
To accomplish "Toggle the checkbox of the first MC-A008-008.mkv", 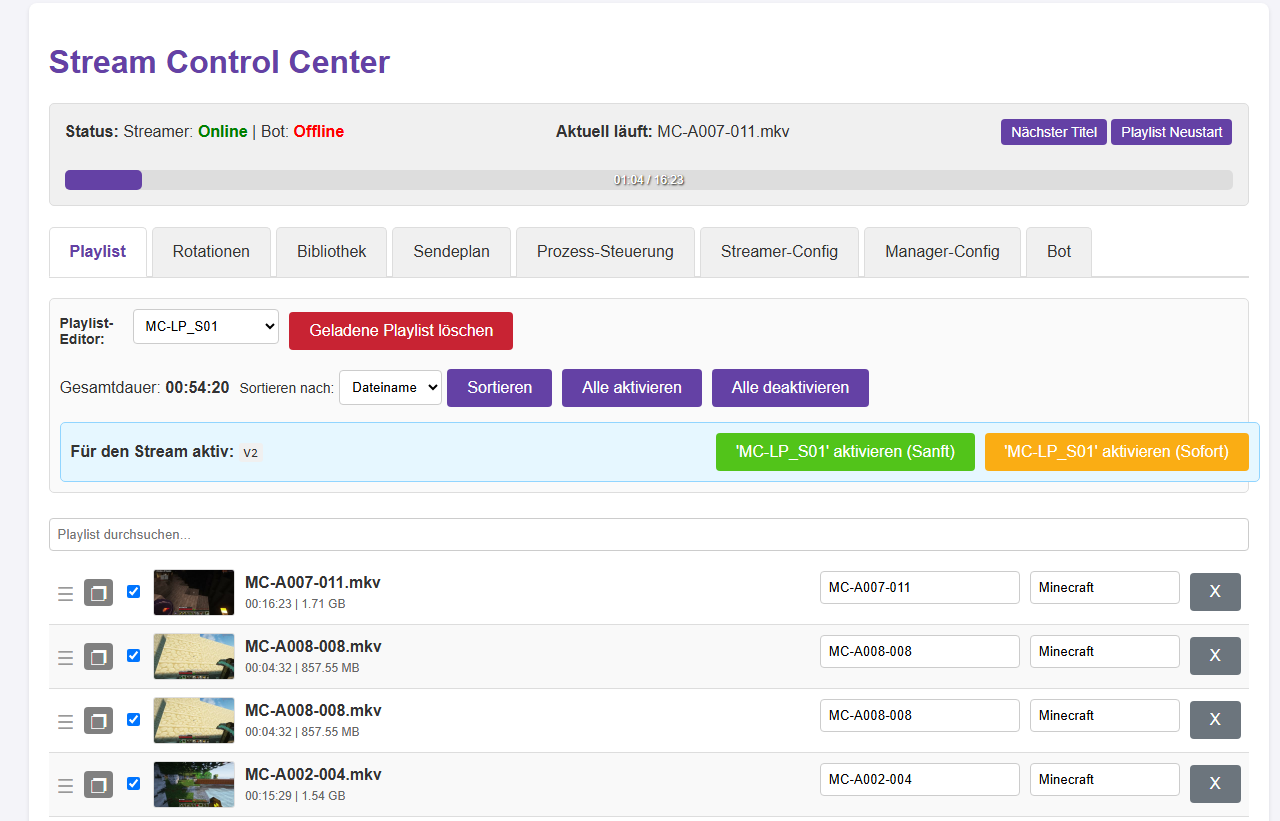I will pos(133,656).
